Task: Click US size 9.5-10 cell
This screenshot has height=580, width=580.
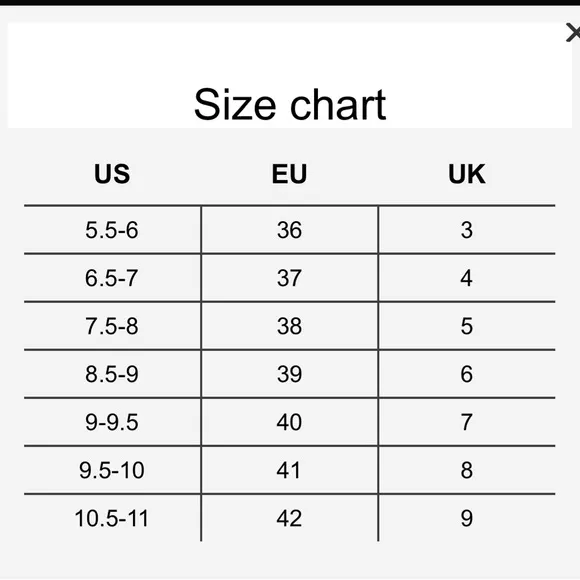Action: click(112, 470)
